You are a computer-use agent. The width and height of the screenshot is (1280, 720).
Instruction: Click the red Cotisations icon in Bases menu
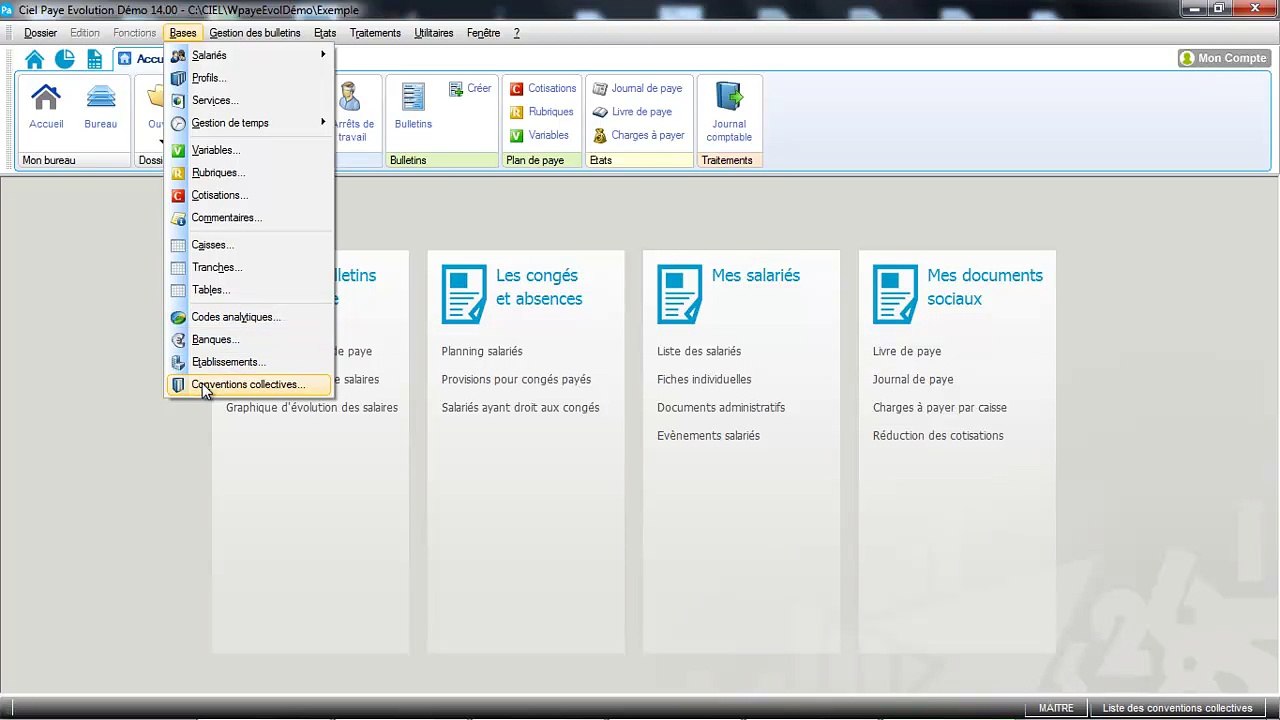178,196
